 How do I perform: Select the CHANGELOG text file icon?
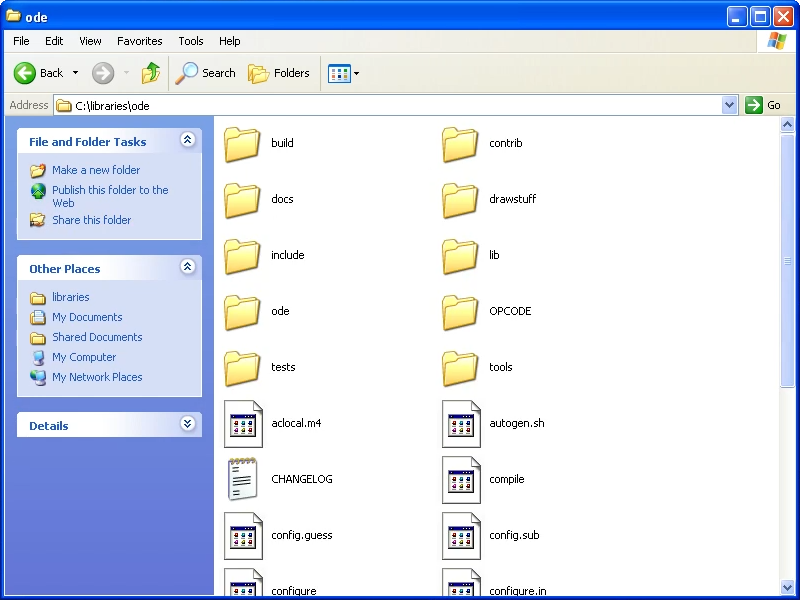point(242,479)
